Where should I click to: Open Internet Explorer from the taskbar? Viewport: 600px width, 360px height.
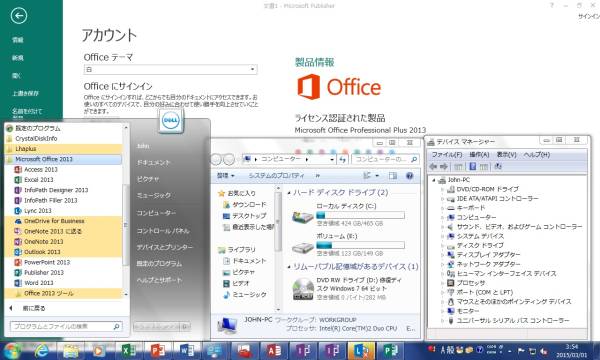pyautogui.click(x=41, y=351)
